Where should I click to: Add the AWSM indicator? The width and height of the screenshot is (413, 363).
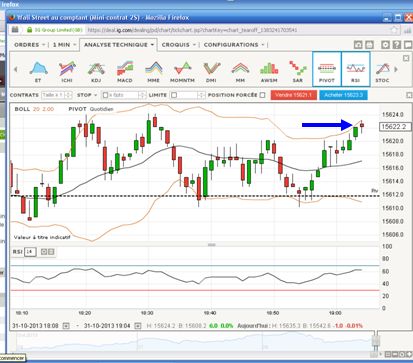(x=269, y=71)
